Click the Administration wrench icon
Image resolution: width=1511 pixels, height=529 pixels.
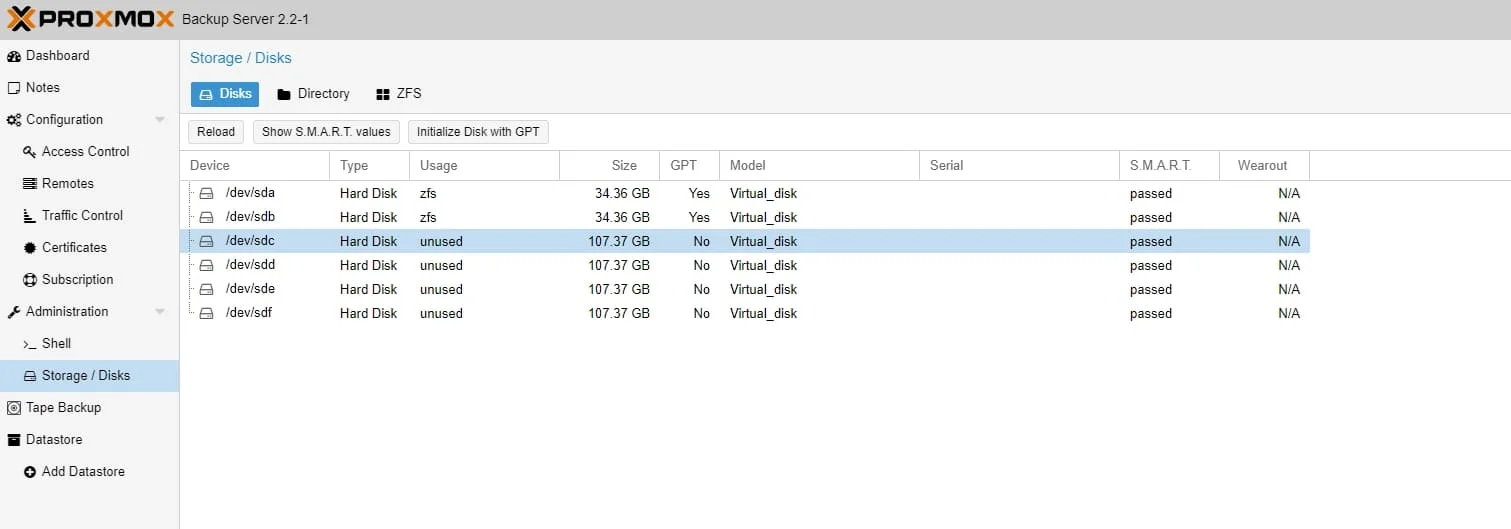pos(14,312)
